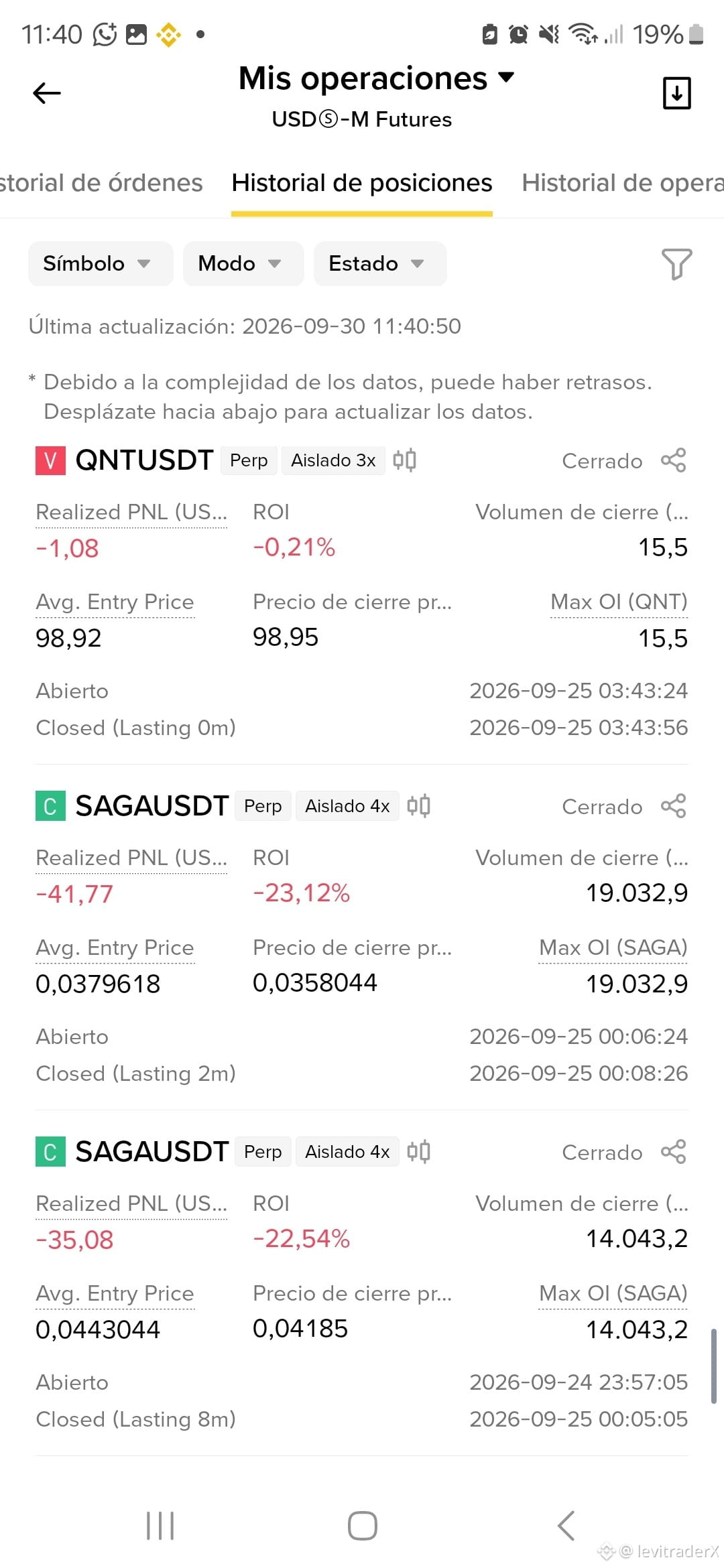Viewport: 724px width, 1568px height.
Task: Tap Realized PNL label on QNTUSDT
Action: point(131,512)
